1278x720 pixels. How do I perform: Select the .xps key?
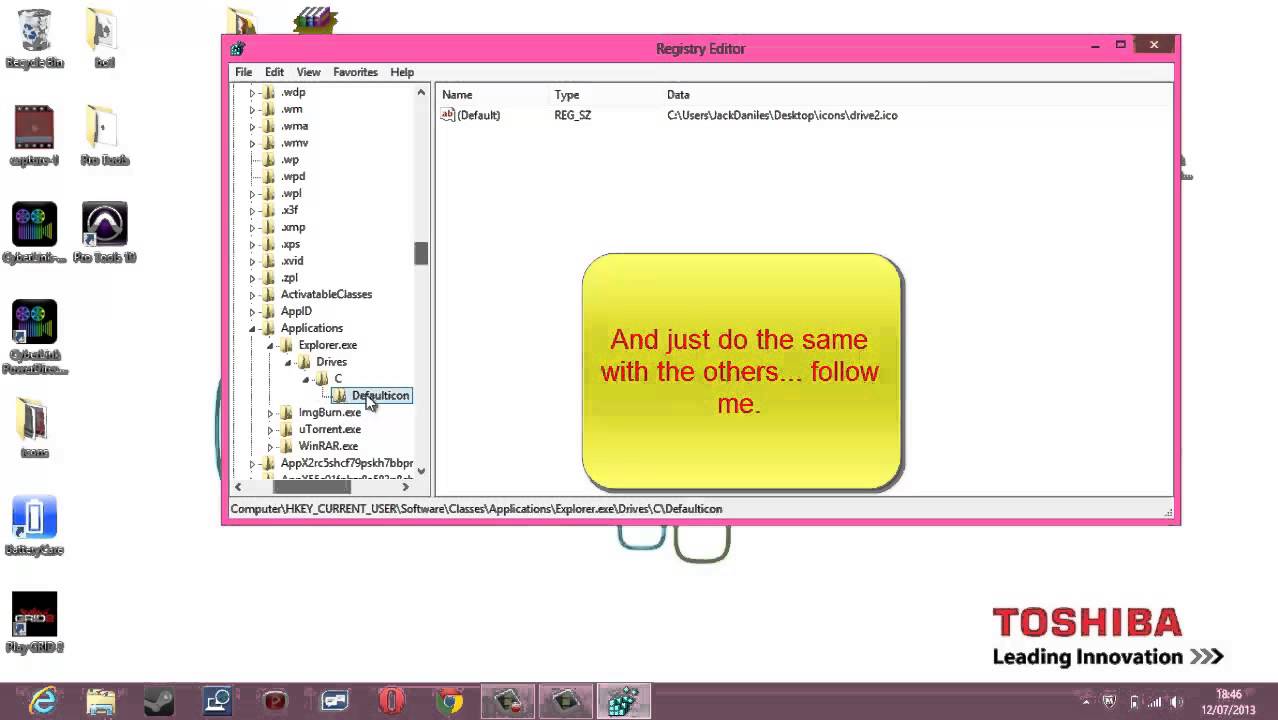pyautogui.click(x=290, y=244)
